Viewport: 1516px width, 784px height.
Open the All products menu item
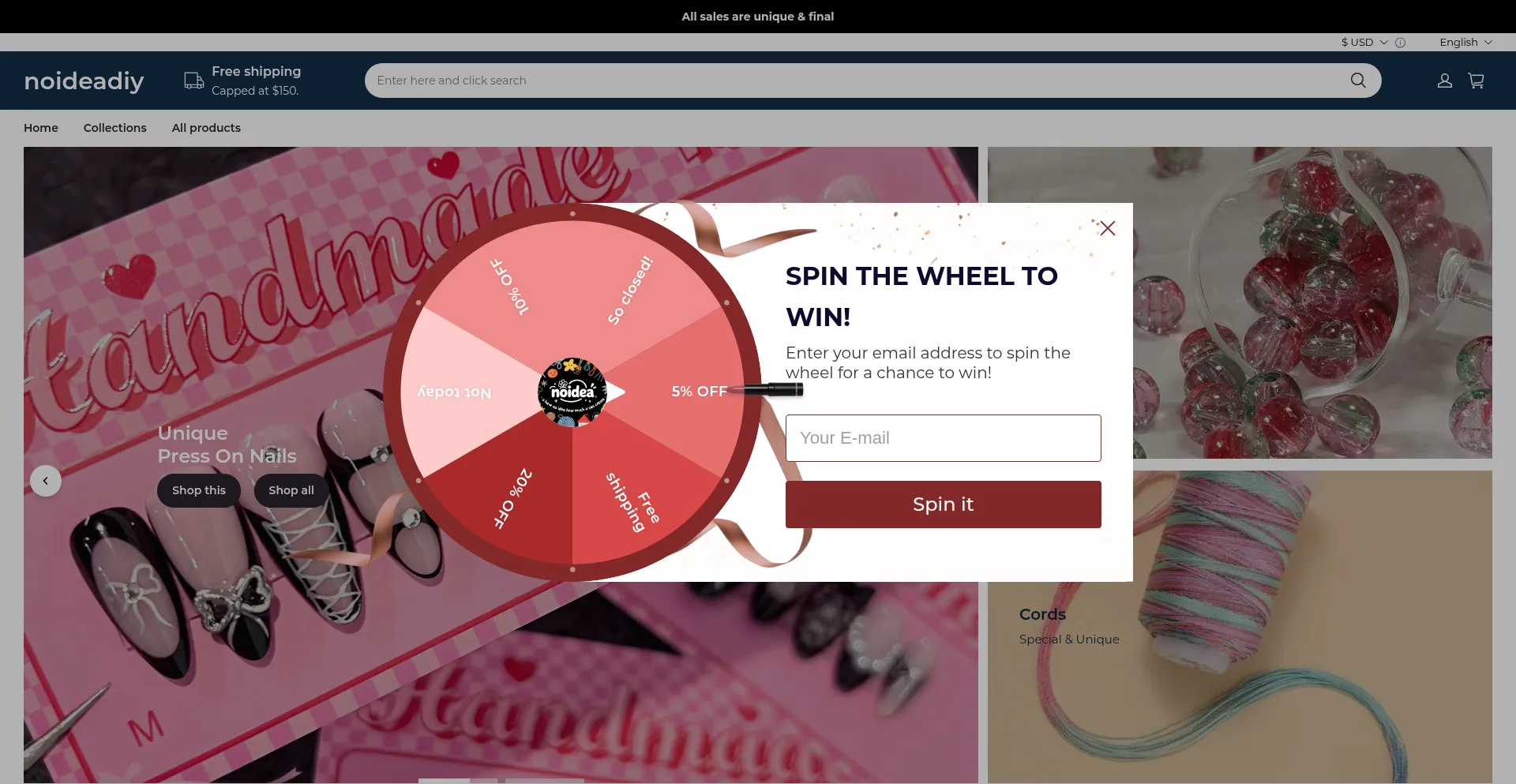(206, 128)
